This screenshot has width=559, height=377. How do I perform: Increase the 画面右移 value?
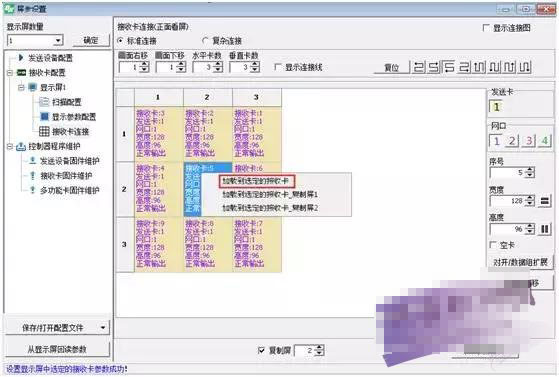point(145,64)
